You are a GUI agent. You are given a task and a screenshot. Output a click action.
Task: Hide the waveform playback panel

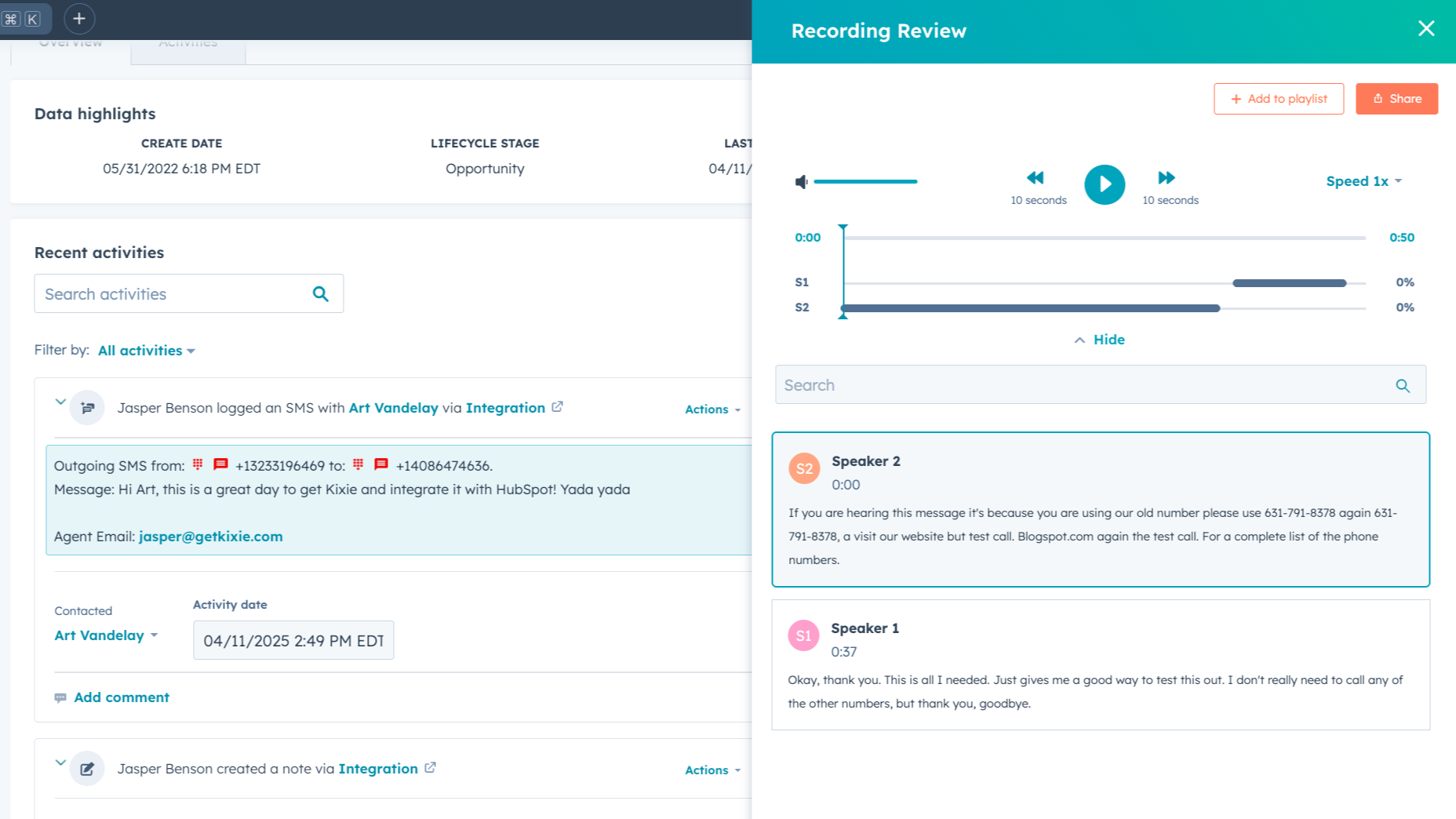(1098, 339)
